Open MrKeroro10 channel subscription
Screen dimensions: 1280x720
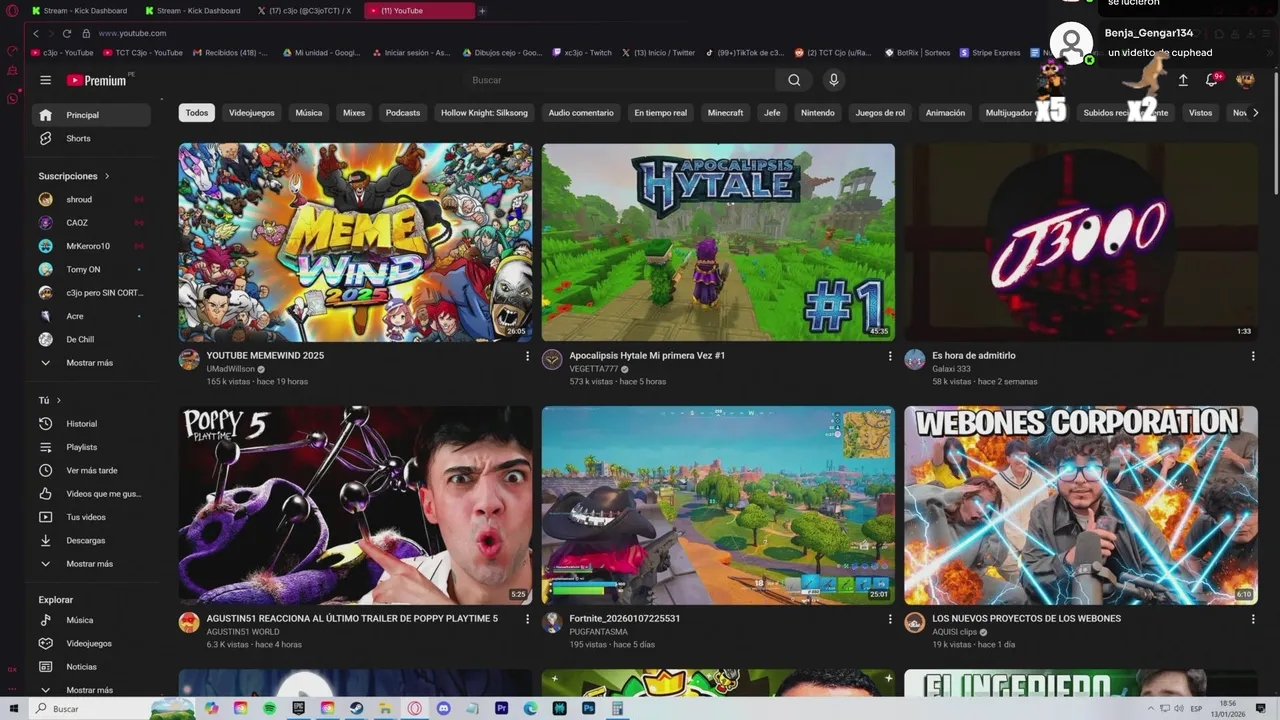click(x=91, y=246)
